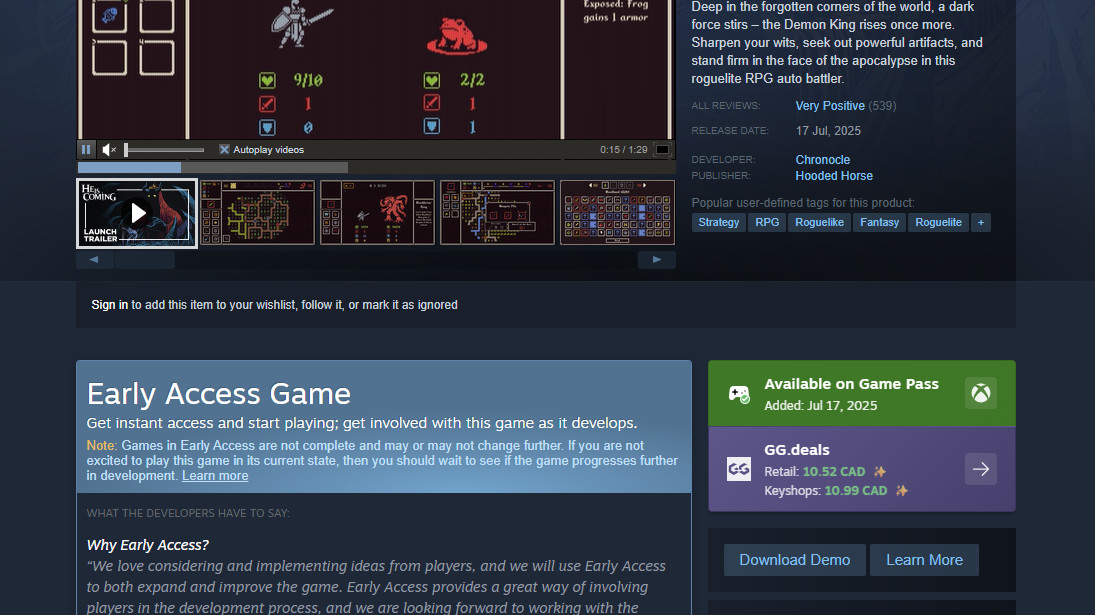Viewport: 1095px width, 615px height.
Task: Click the video time 0:15 / 1:29
Action: click(x=624, y=149)
